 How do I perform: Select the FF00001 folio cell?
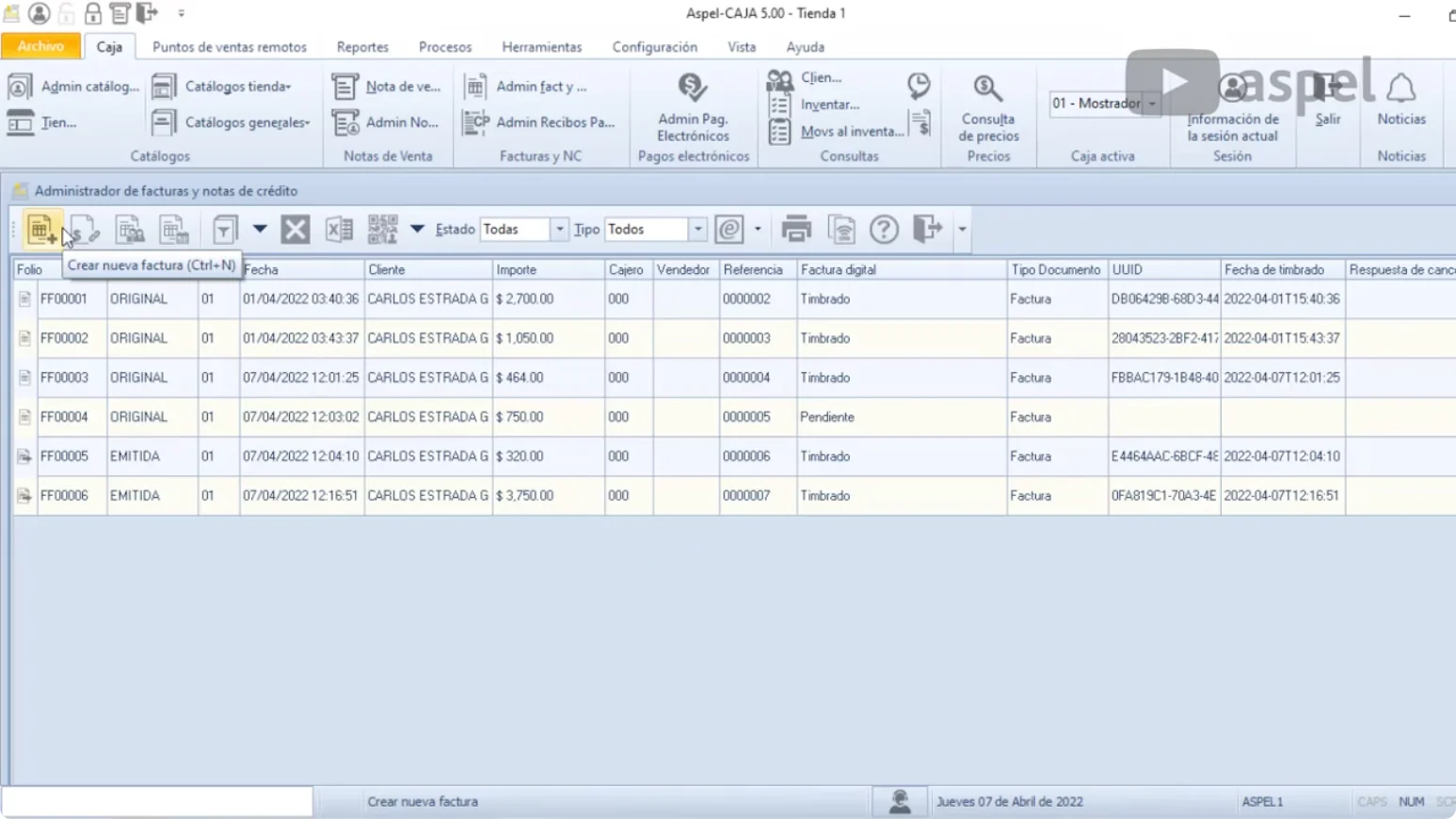[x=71, y=299]
